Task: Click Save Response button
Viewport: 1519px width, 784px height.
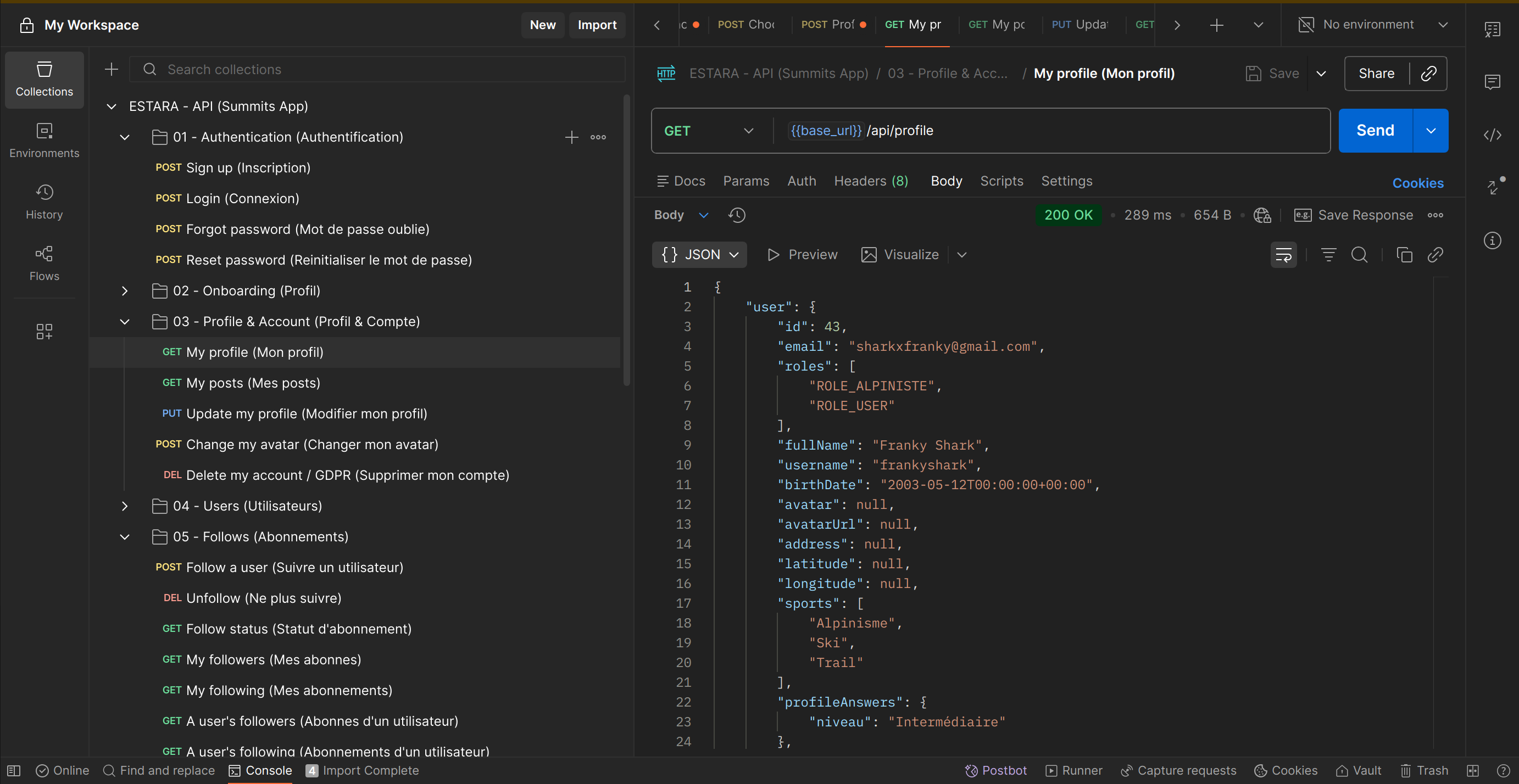Action: (x=1353, y=215)
